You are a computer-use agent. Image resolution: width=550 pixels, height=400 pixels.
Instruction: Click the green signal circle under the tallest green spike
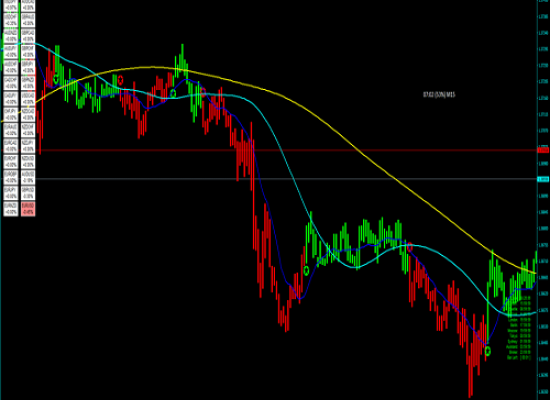pyautogui.click(x=173, y=93)
